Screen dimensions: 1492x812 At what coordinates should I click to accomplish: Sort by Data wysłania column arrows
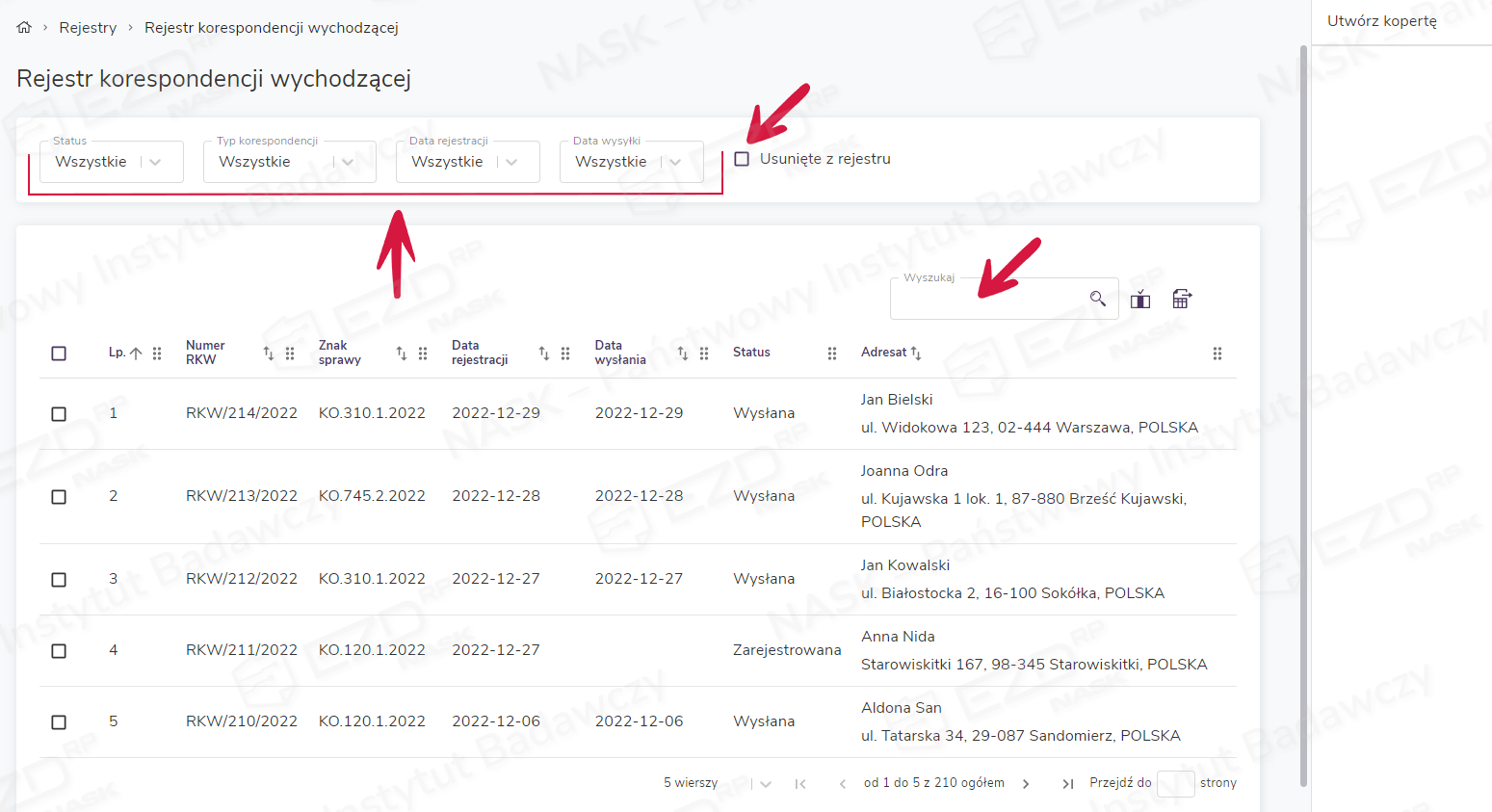pyautogui.click(x=683, y=354)
